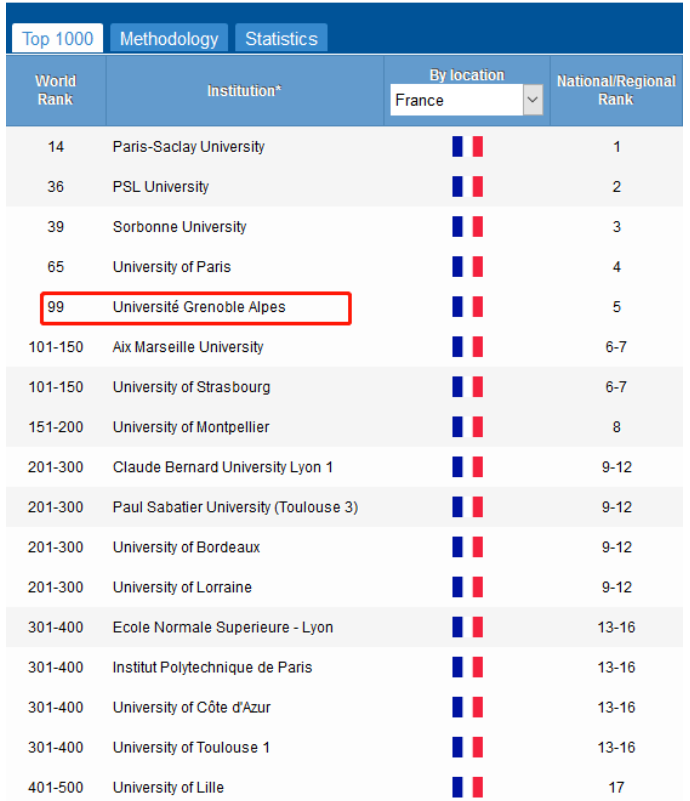Click French flag in Grenoble Alpes row
Viewport: 690px width, 801px height.
(x=467, y=307)
